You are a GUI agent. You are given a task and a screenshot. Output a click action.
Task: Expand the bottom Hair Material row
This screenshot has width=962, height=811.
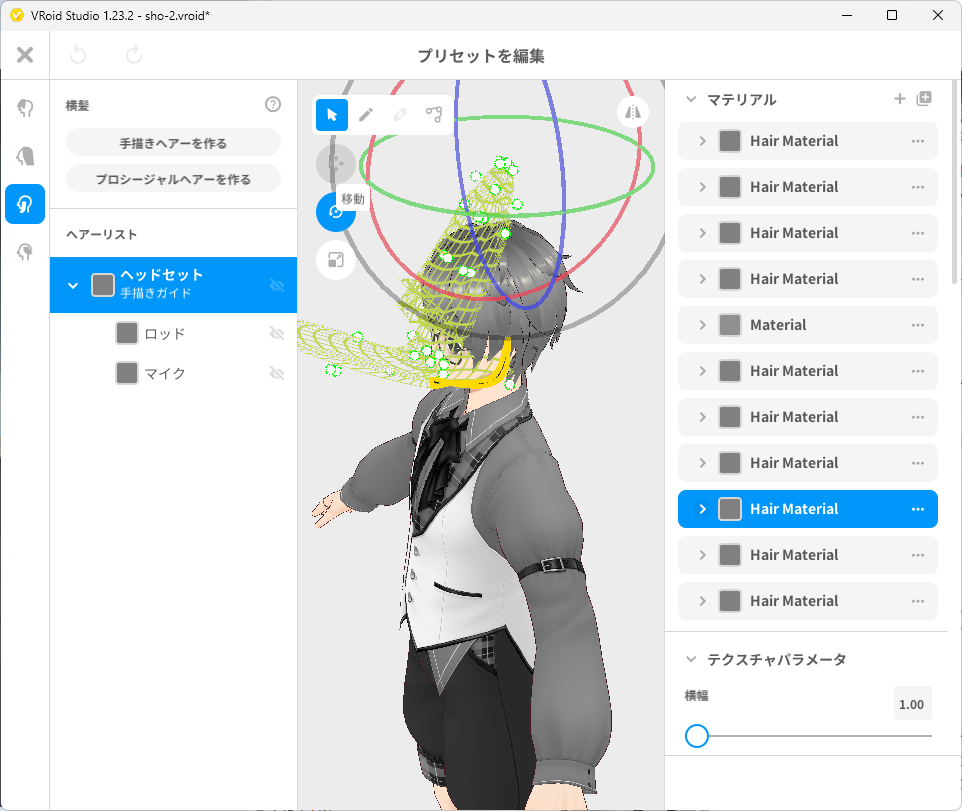click(x=702, y=601)
